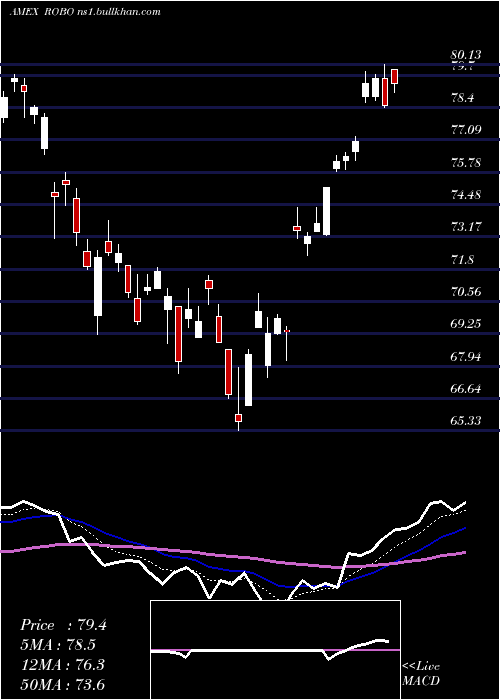Click the latest red candlestick at far right
The width and height of the screenshot is (500, 700).
pos(395,76)
